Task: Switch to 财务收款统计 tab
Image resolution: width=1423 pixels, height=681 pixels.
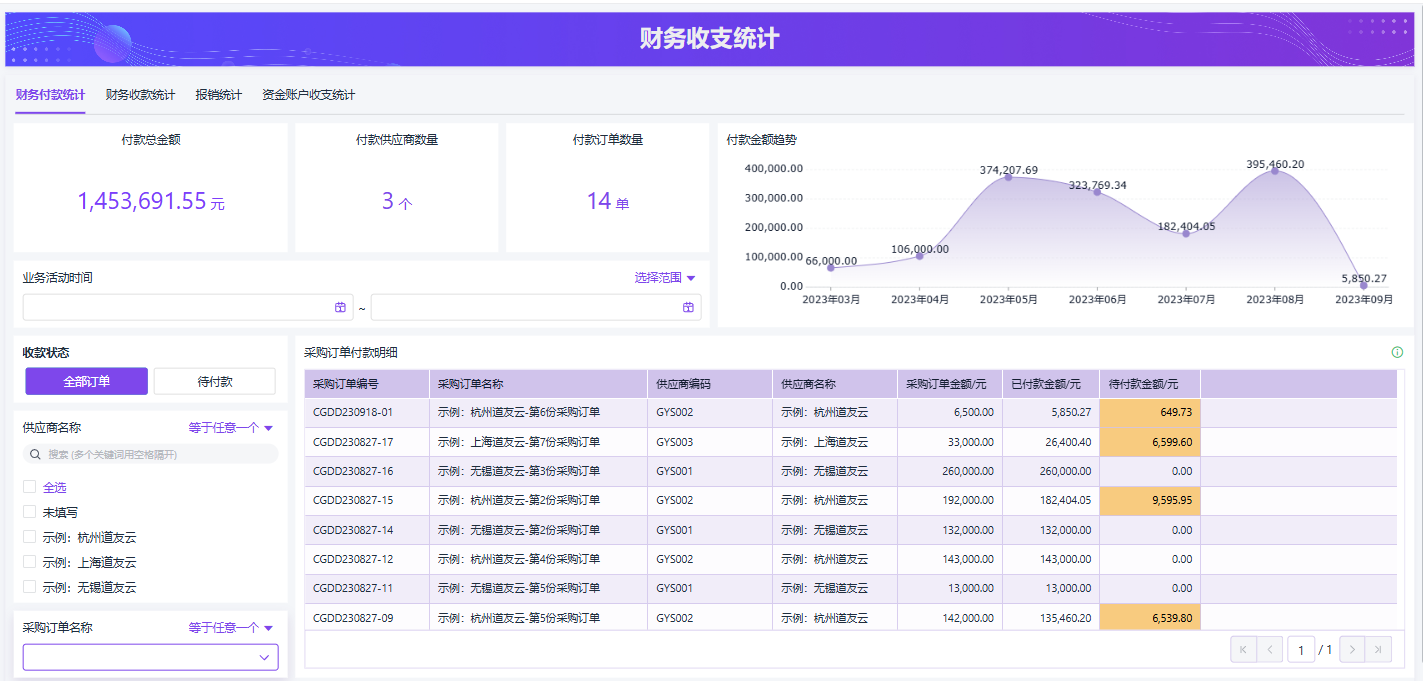Action: tap(140, 95)
